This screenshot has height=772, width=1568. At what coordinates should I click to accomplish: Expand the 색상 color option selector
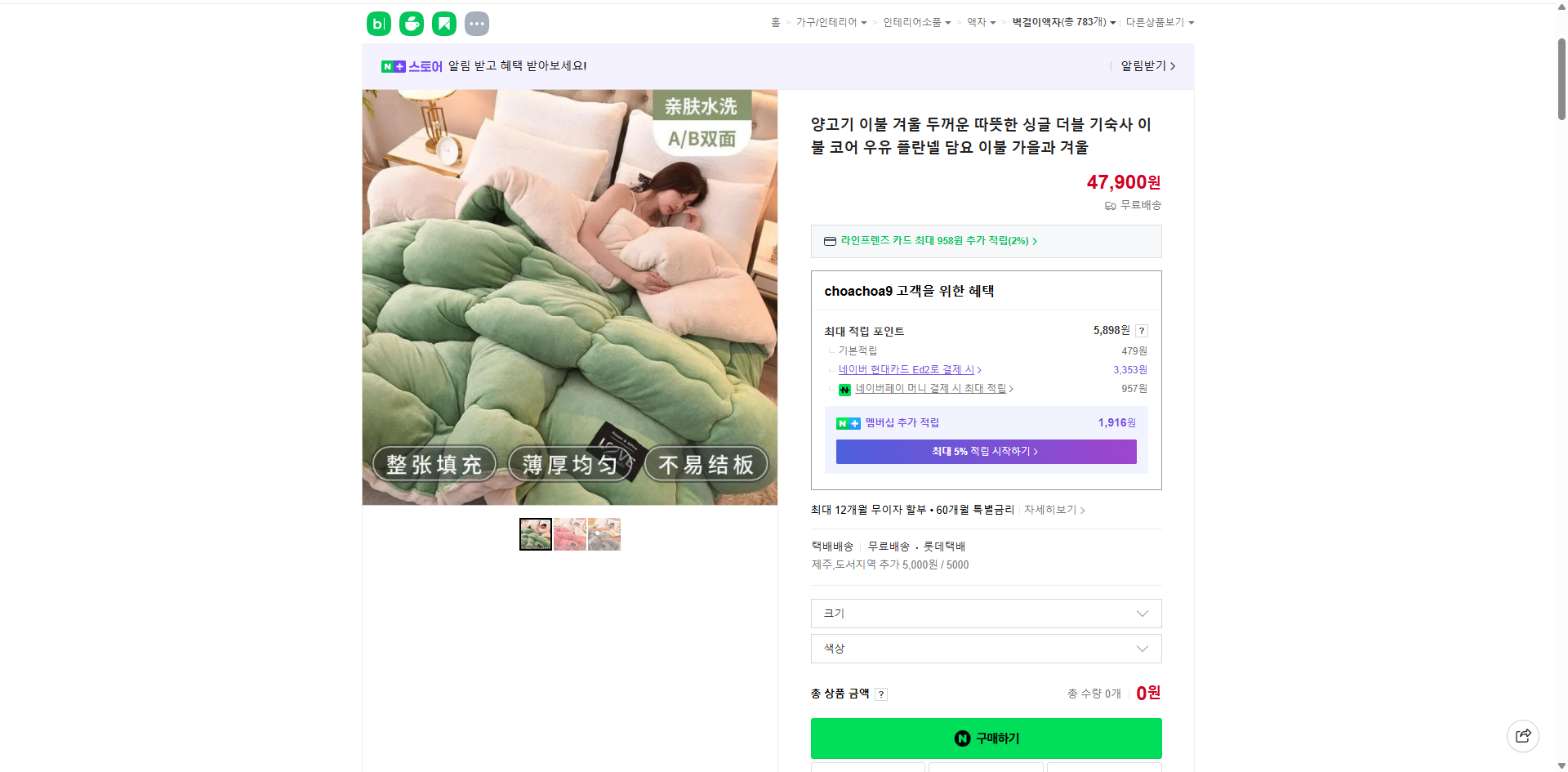tap(985, 649)
